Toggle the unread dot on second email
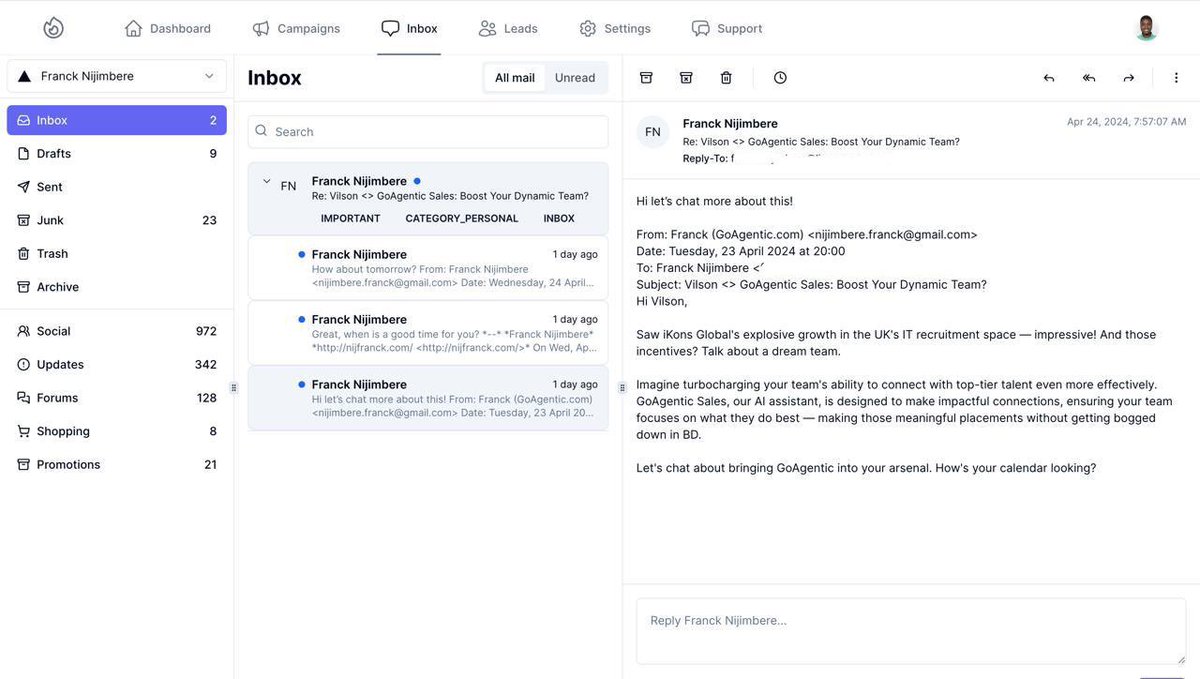This screenshot has height=679, width=1200. coord(300,317)
